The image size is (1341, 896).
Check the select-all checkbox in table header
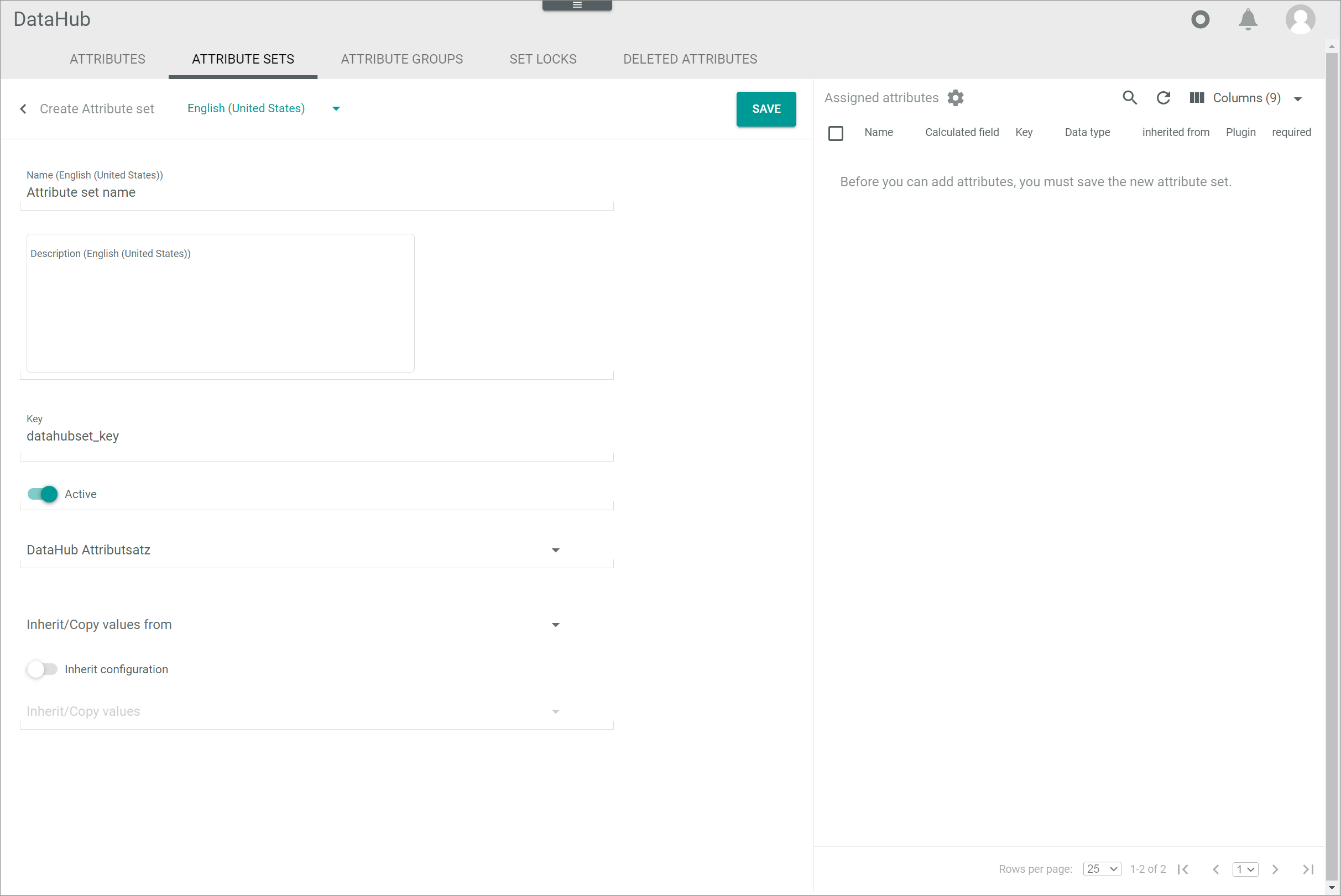(x=836, y=133)
